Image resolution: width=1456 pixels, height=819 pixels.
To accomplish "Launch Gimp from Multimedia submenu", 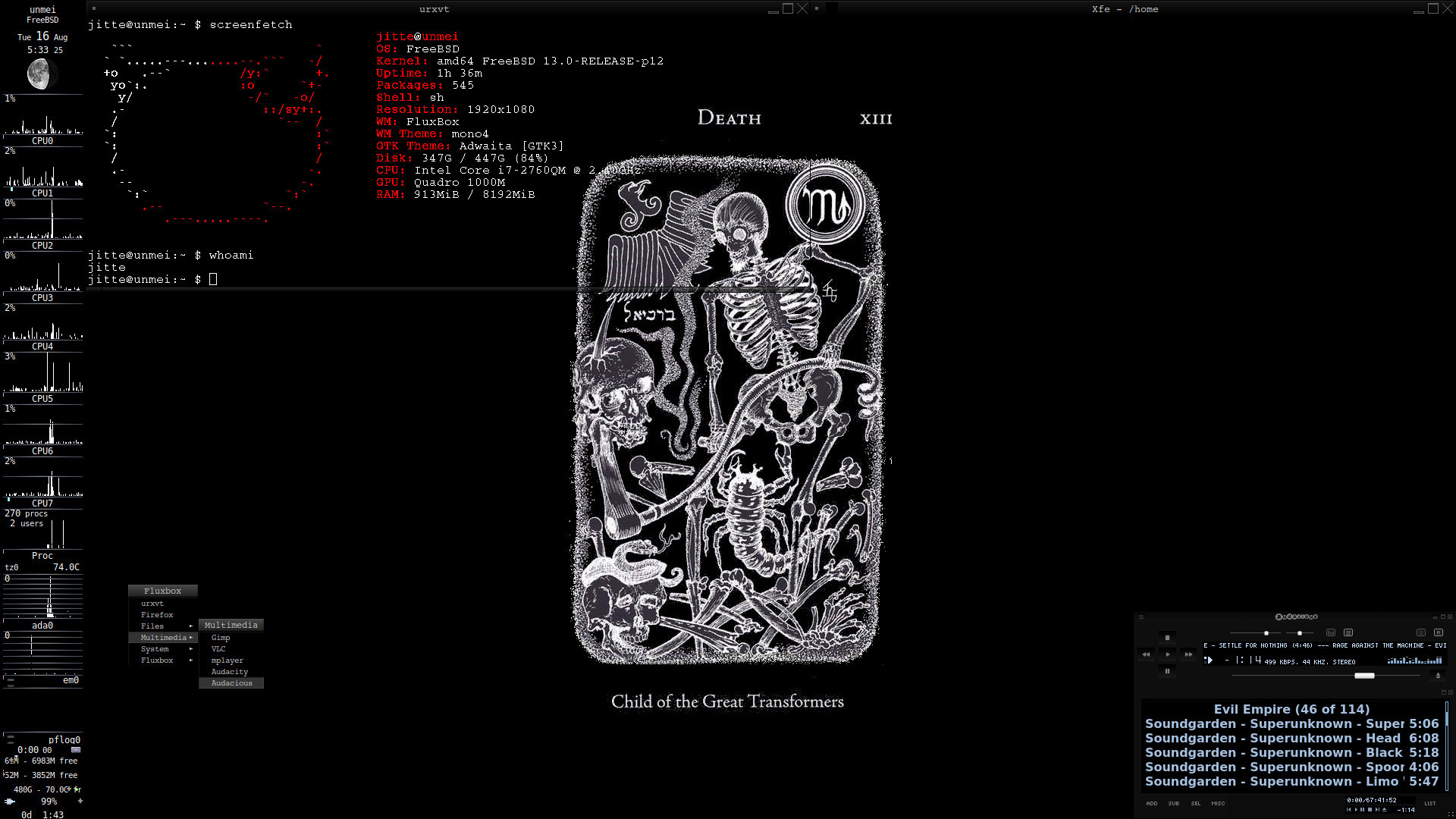I will tap(231, 638).
